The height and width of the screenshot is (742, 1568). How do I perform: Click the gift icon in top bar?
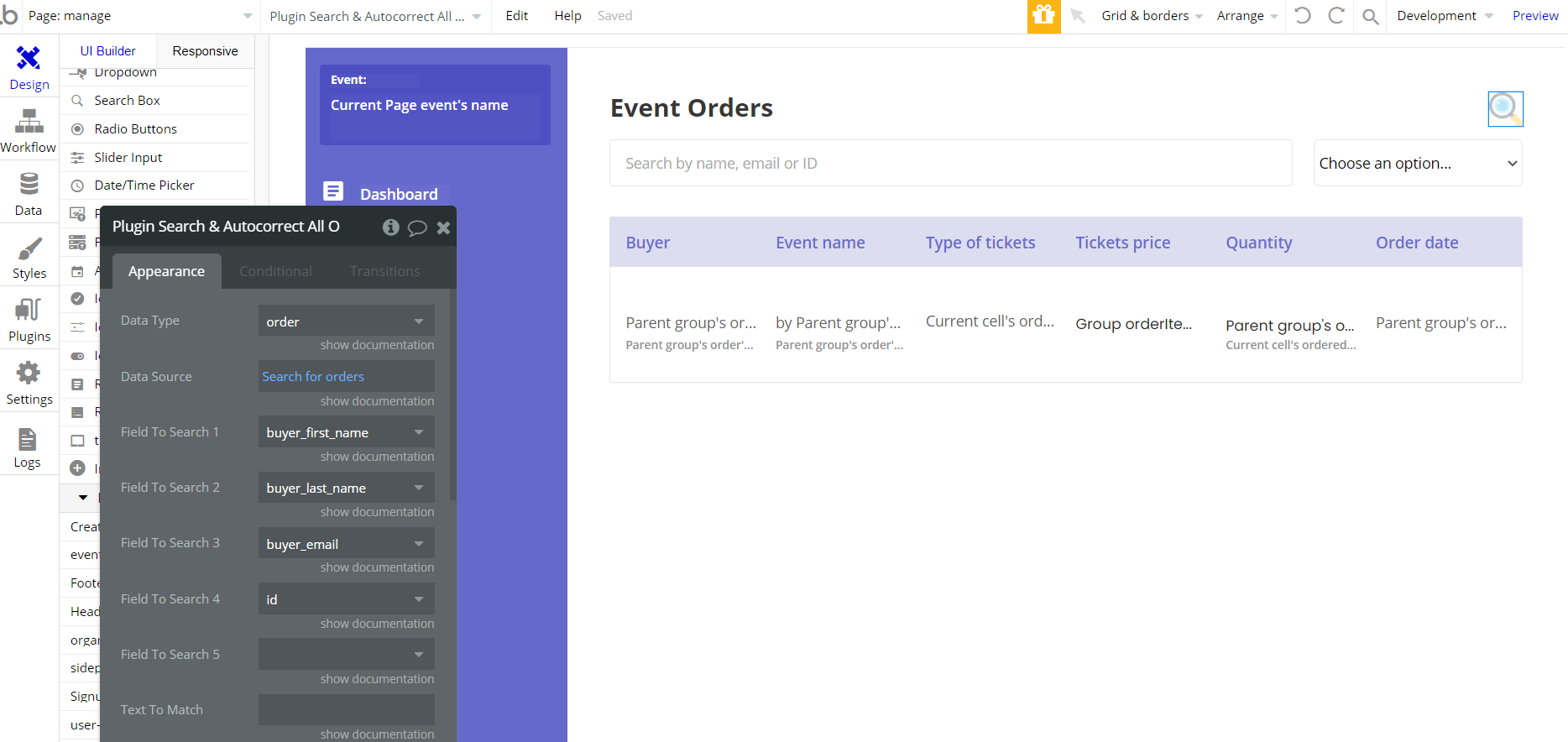point(1043,16)
